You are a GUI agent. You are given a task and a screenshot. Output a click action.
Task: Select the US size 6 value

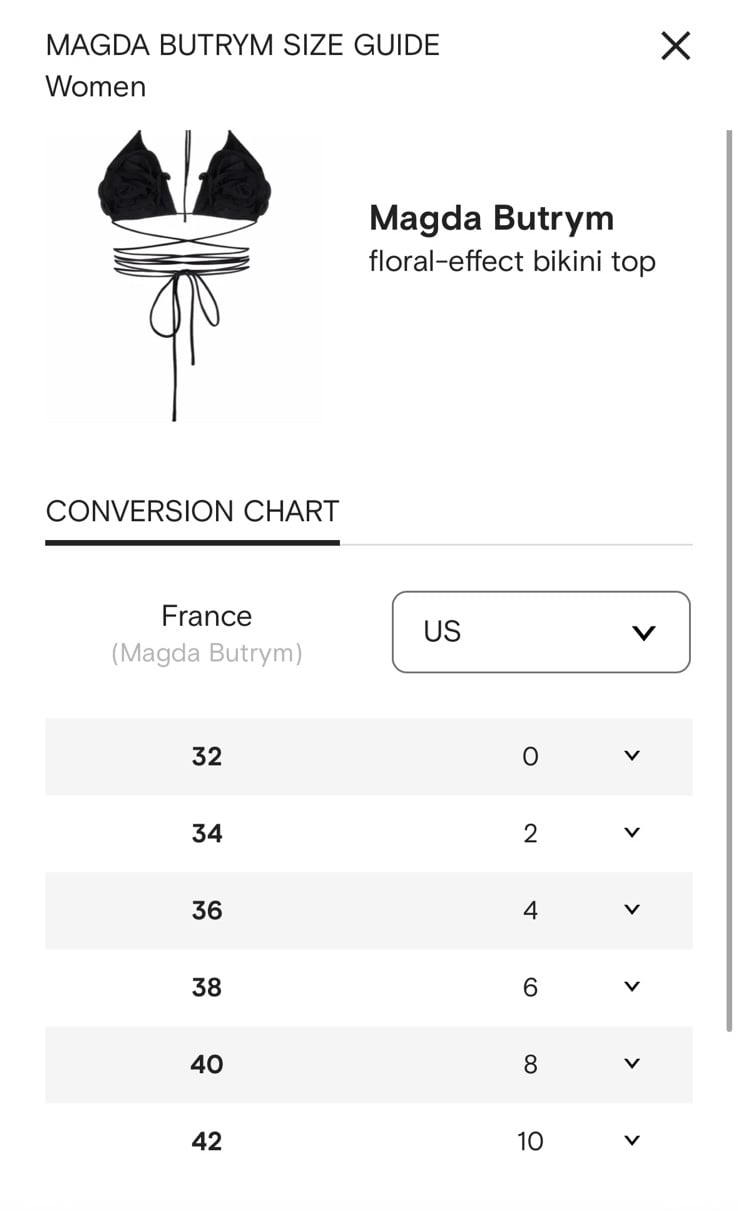click(x=530, y=988)
